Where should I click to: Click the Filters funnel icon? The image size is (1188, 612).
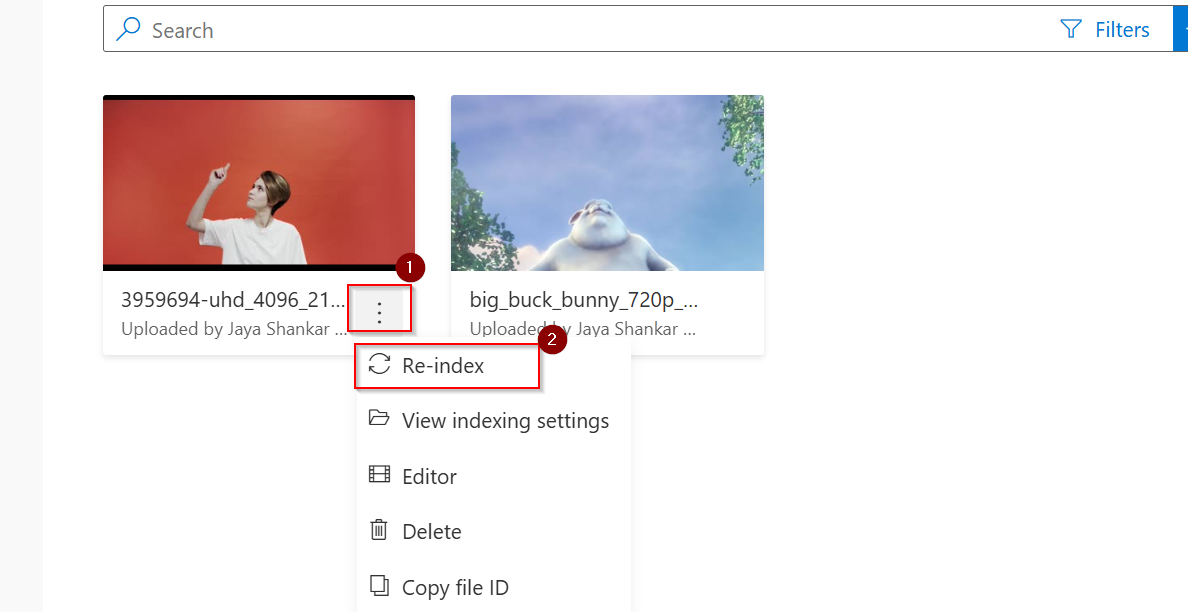[1070, 30]
